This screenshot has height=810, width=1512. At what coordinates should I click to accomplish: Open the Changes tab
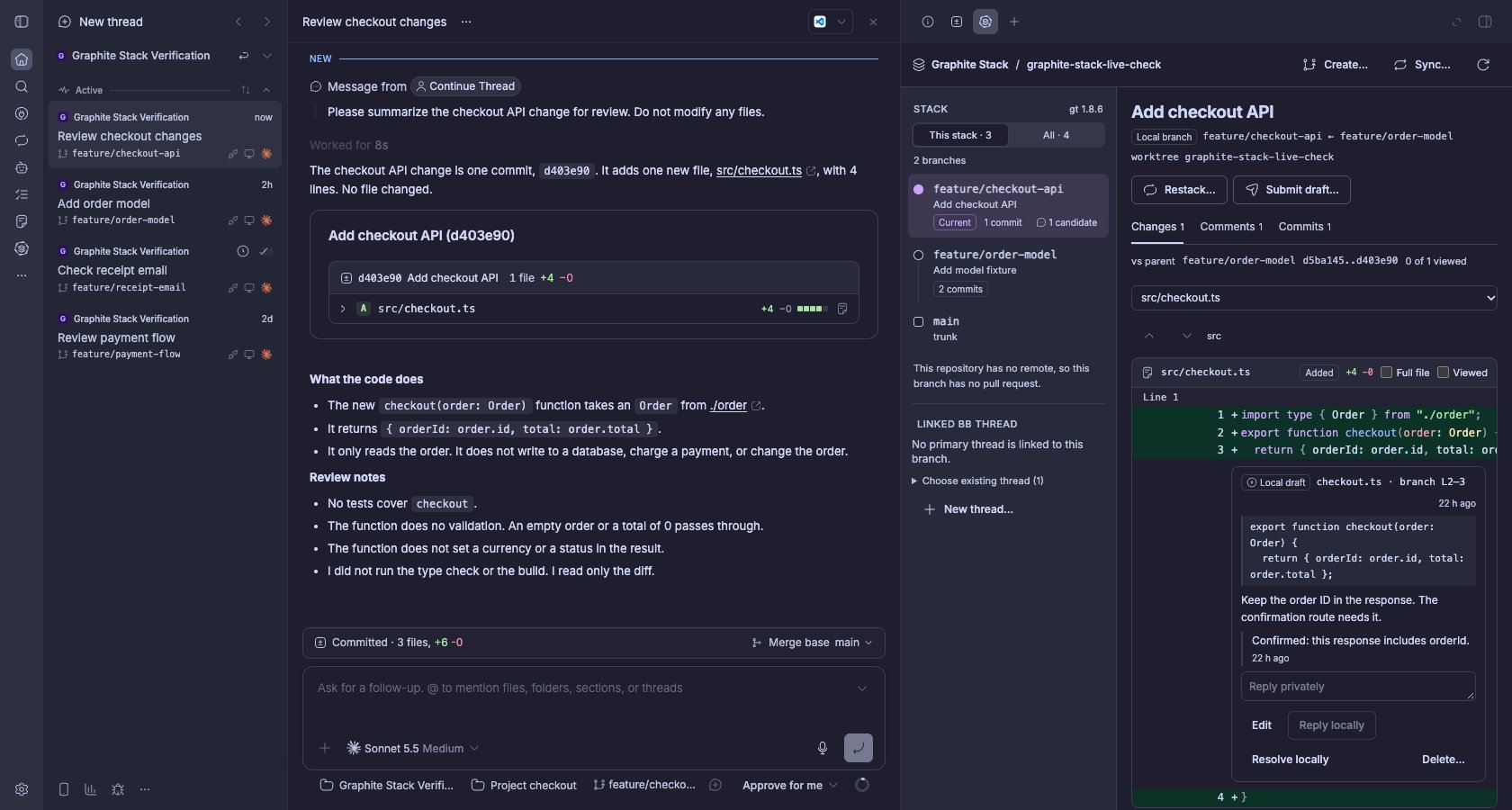coord(1157,227)
